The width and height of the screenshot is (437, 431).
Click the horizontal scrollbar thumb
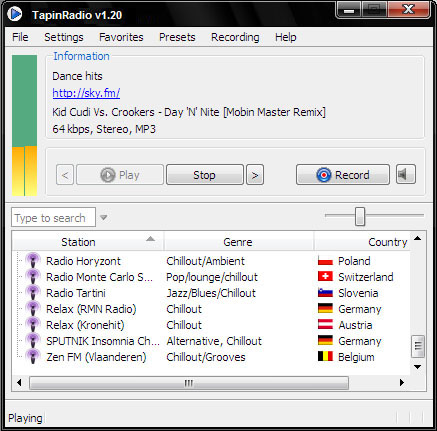(189, 383)
